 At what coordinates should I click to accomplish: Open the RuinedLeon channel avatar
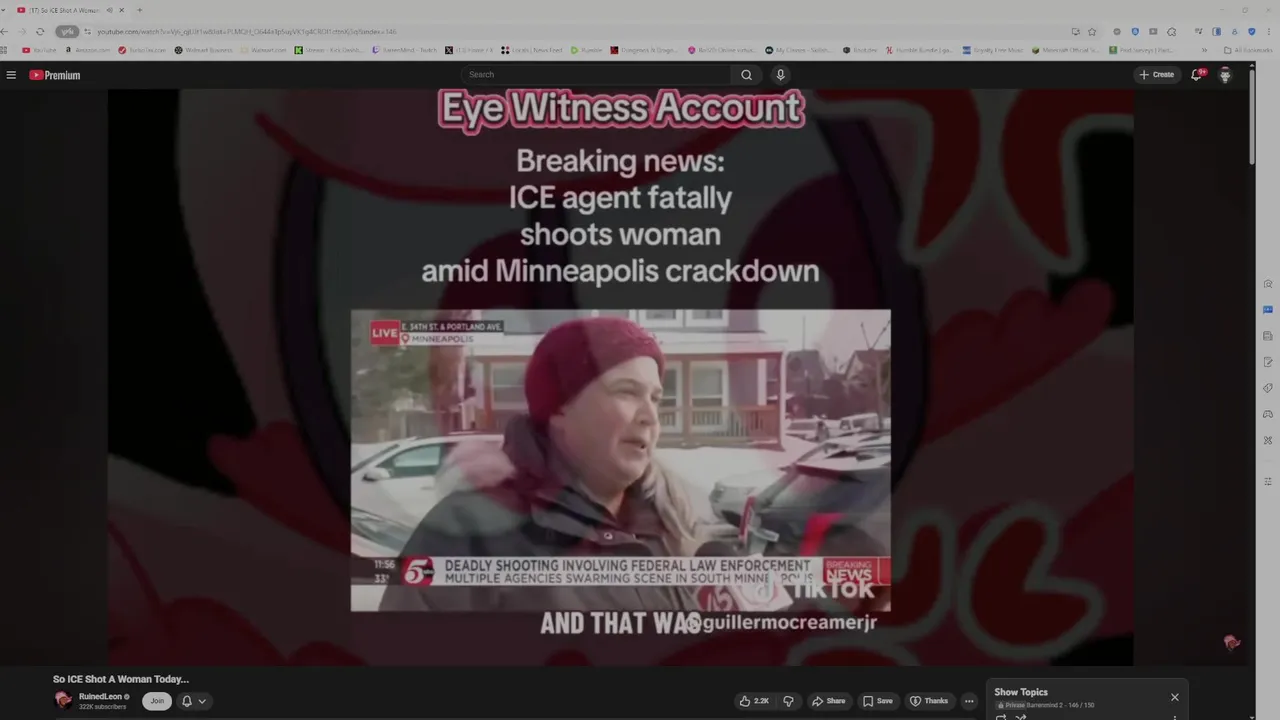[63, 701]
